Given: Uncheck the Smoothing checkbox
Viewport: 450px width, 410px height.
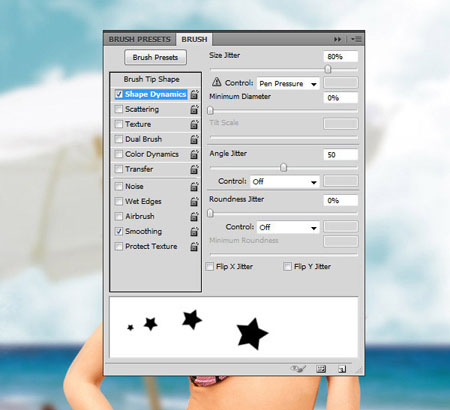Looking at the screenshot, I should coord(119,232).
